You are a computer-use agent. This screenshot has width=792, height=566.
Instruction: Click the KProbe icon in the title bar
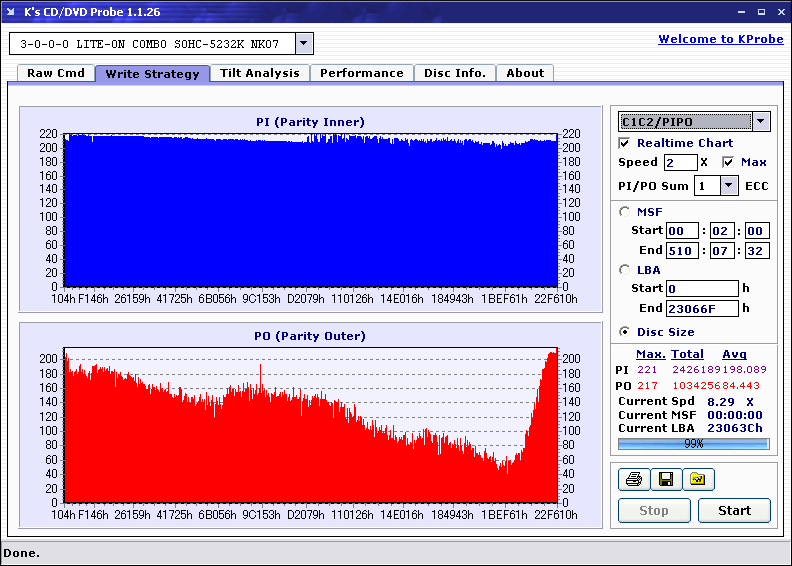pos(12,9)
